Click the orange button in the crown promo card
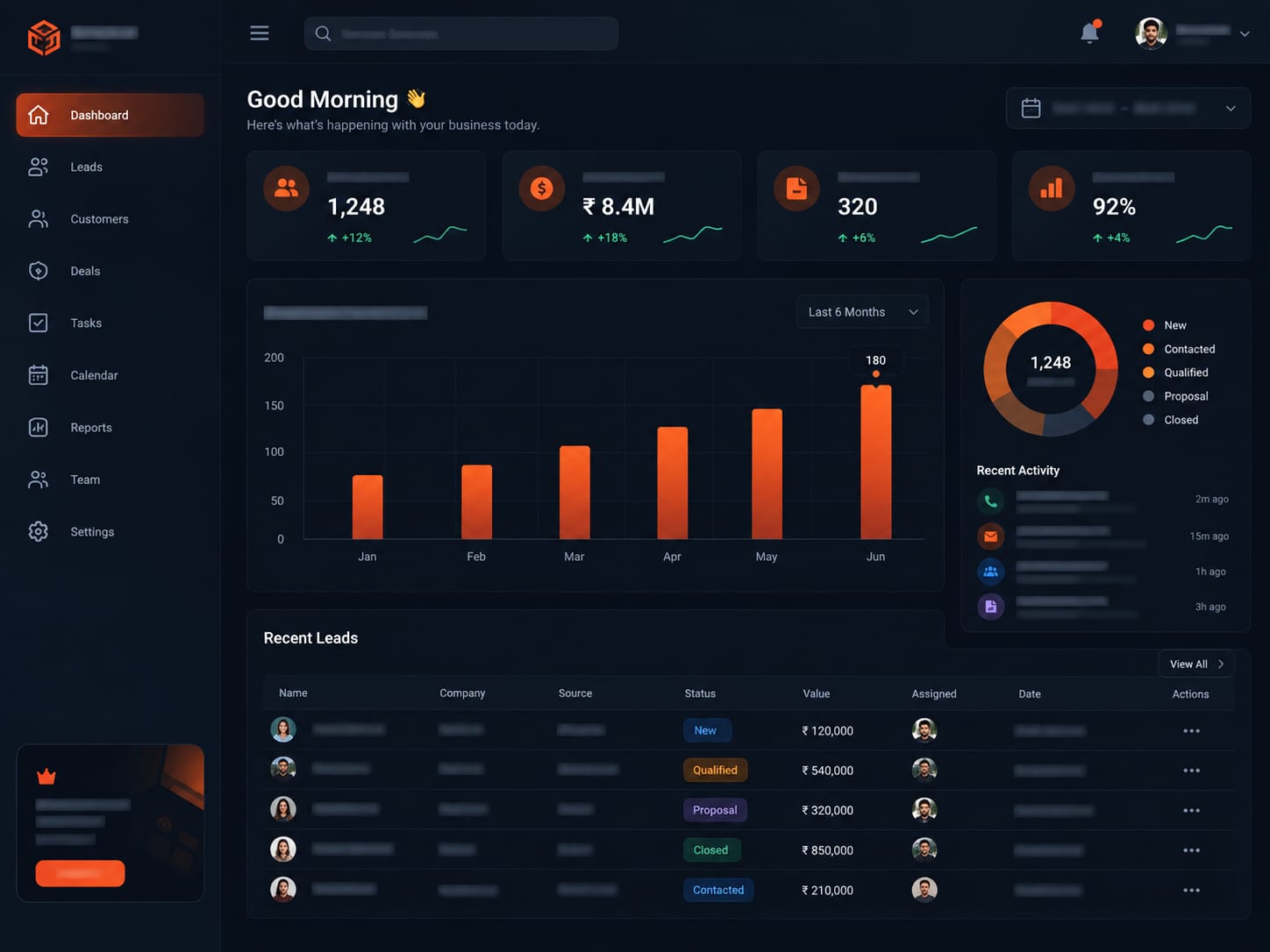This screenshot has width=1270, height=952. pos(80,873)
